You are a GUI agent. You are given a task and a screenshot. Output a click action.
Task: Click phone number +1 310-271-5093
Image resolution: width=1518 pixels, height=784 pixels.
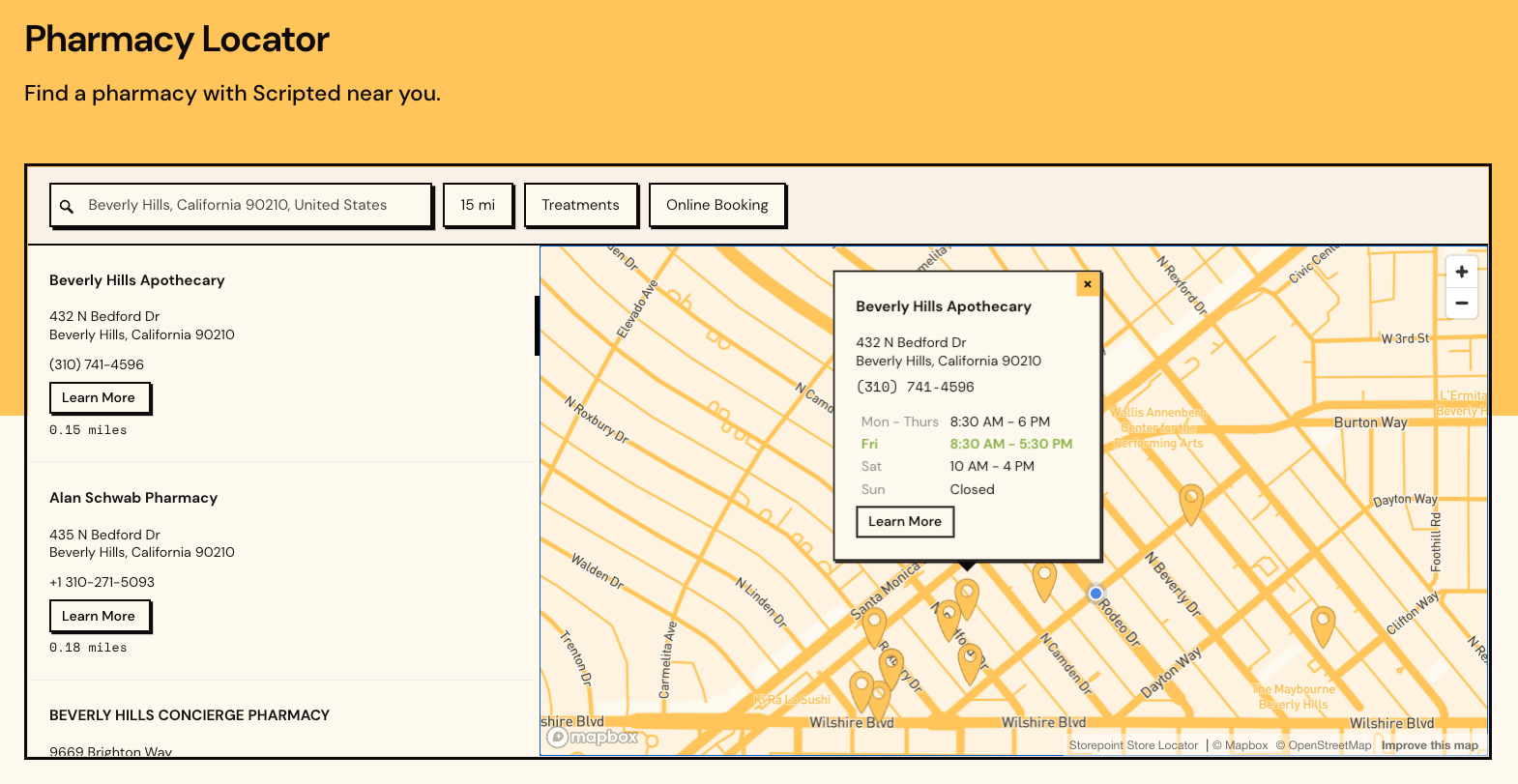pyautogui.click(x=102, y=582)
